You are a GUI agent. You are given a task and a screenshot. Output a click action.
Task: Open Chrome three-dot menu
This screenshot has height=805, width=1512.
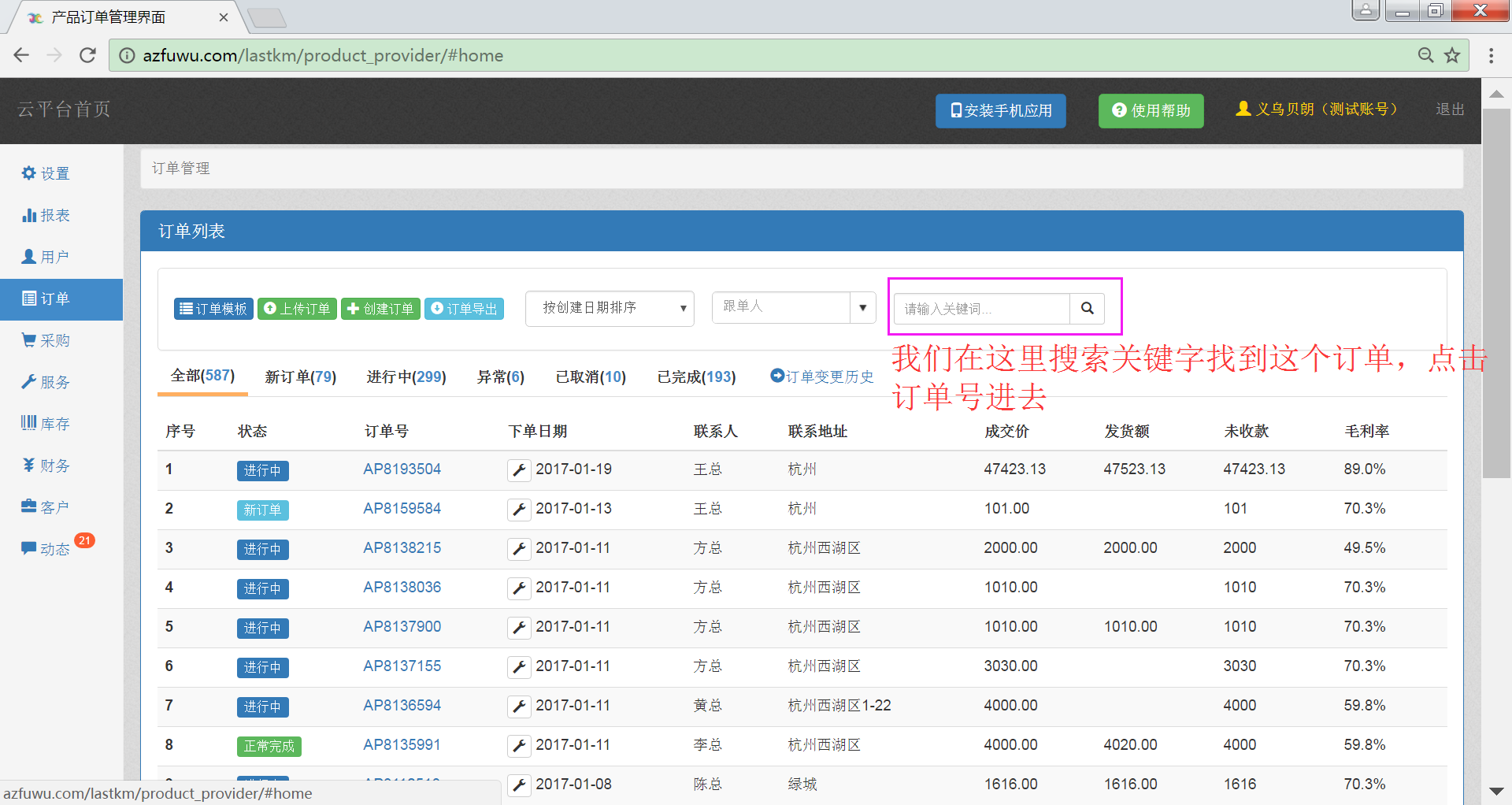tap(1491, 55)
